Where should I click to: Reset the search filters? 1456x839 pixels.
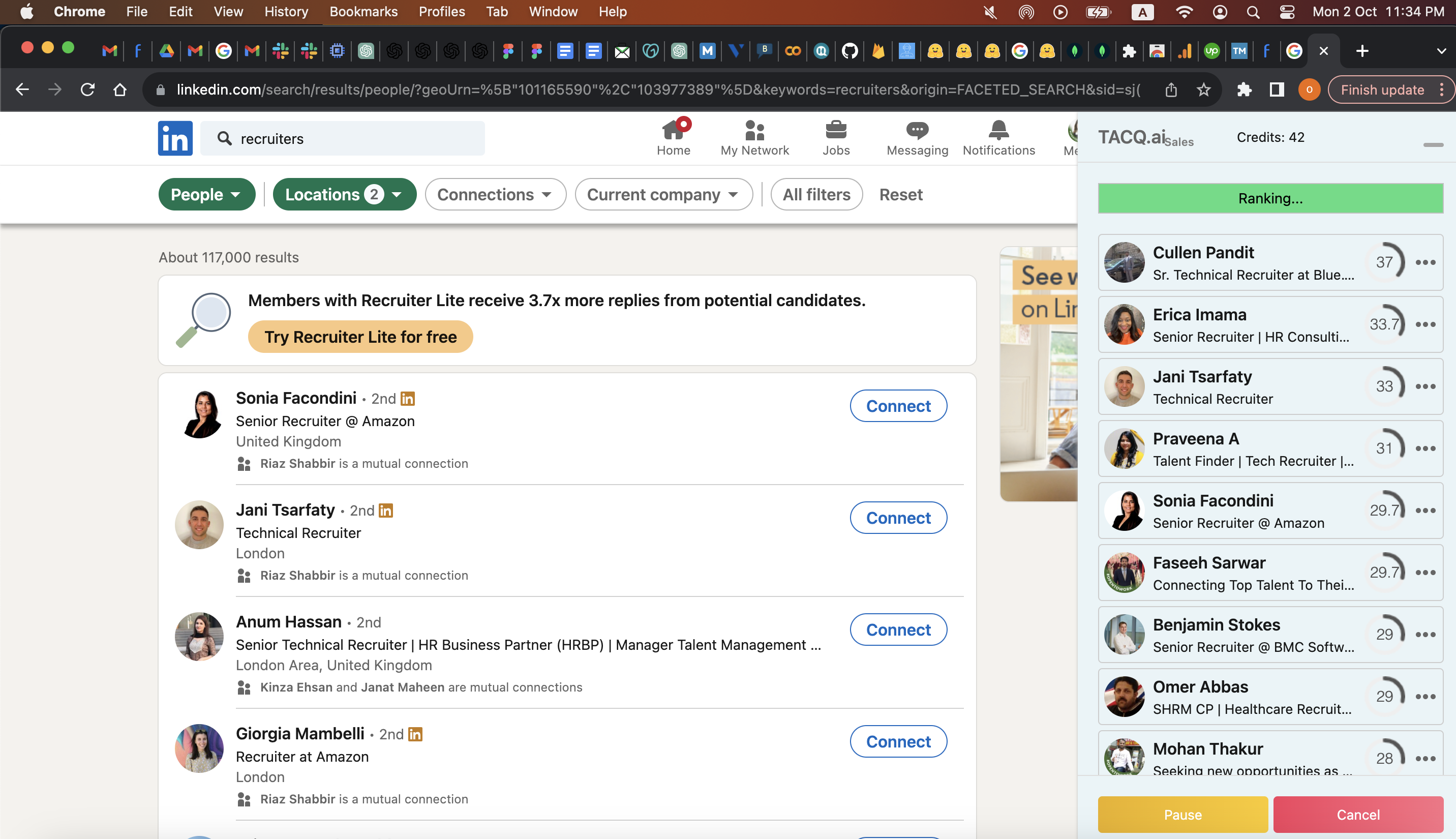tap(901, 195)
